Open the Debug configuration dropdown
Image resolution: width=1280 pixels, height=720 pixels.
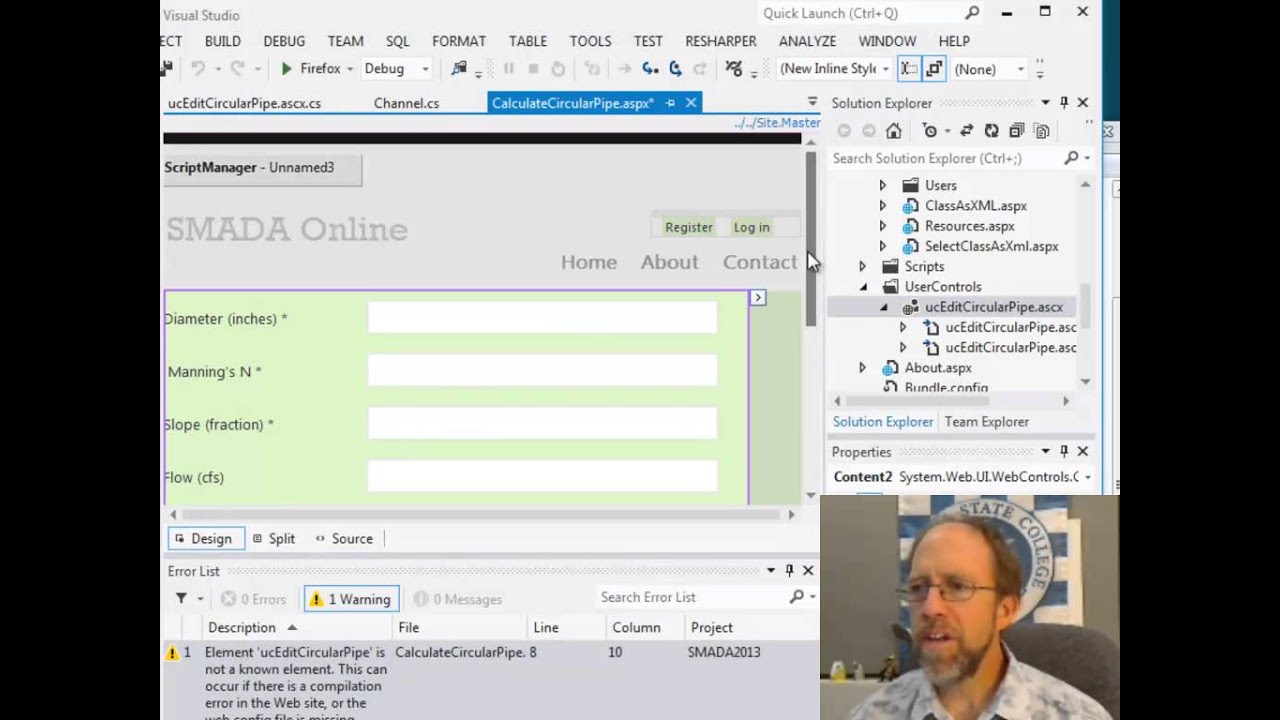[425, 69]
